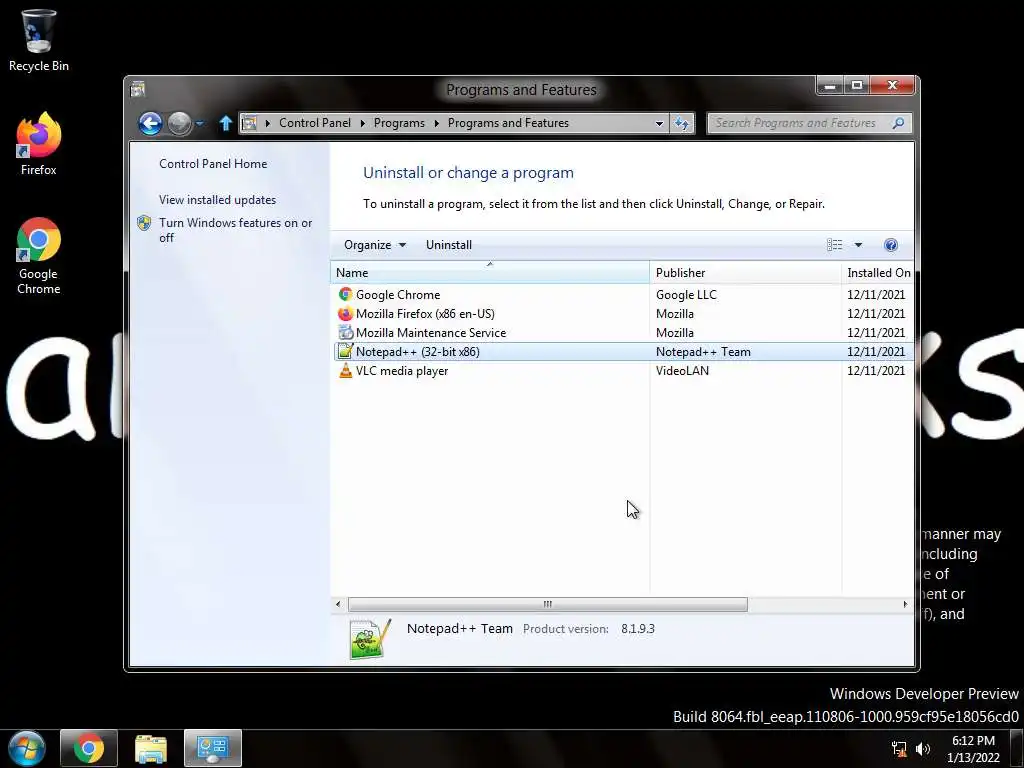Image resolution: width=1024 pixels, height=768 pixels.
Task: Click the greyed Forward arrow button
Action: pos(179,123)
